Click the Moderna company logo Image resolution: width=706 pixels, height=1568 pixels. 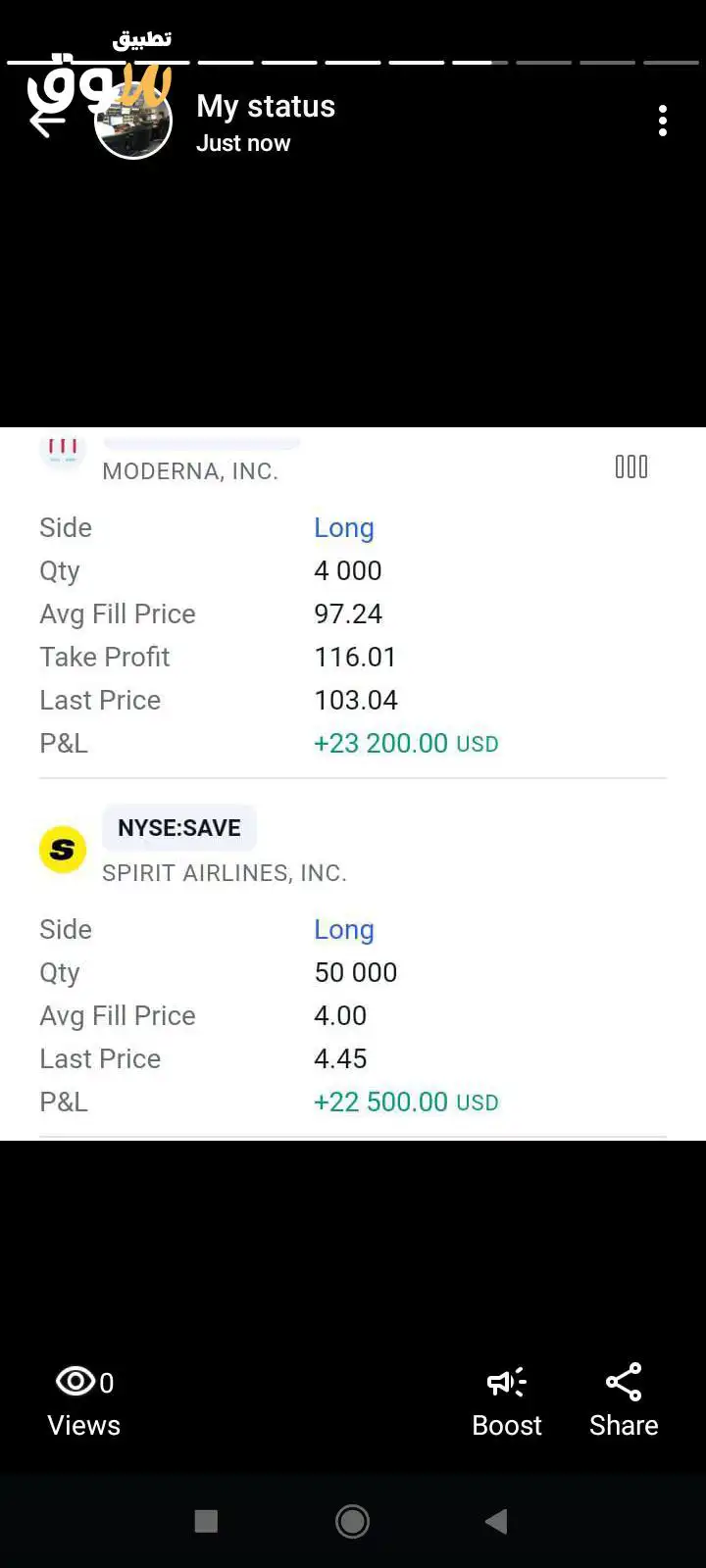(x=63, y=450)
